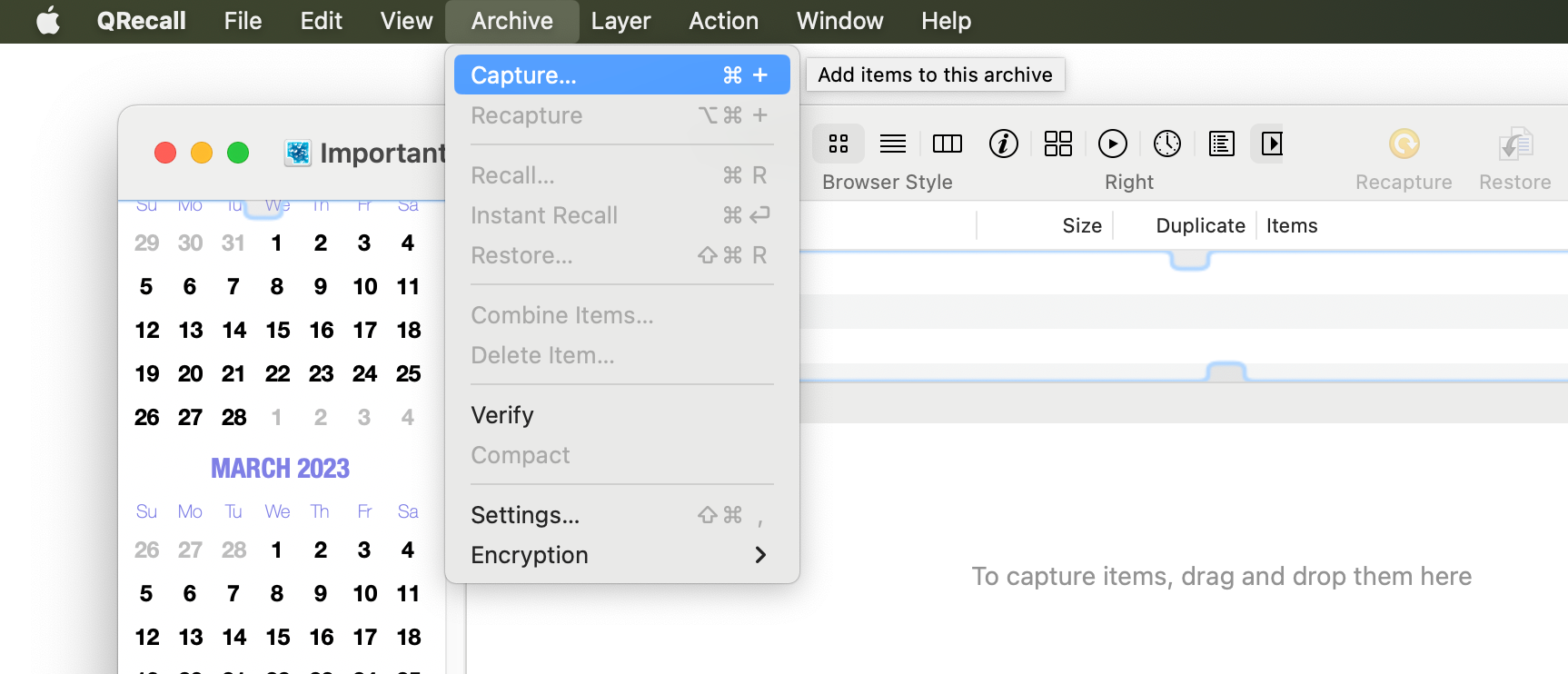The height and width of the screenshot is (674, 1568).
Task: Select day 14 in the upper calendar
Action: pos(233,330)
